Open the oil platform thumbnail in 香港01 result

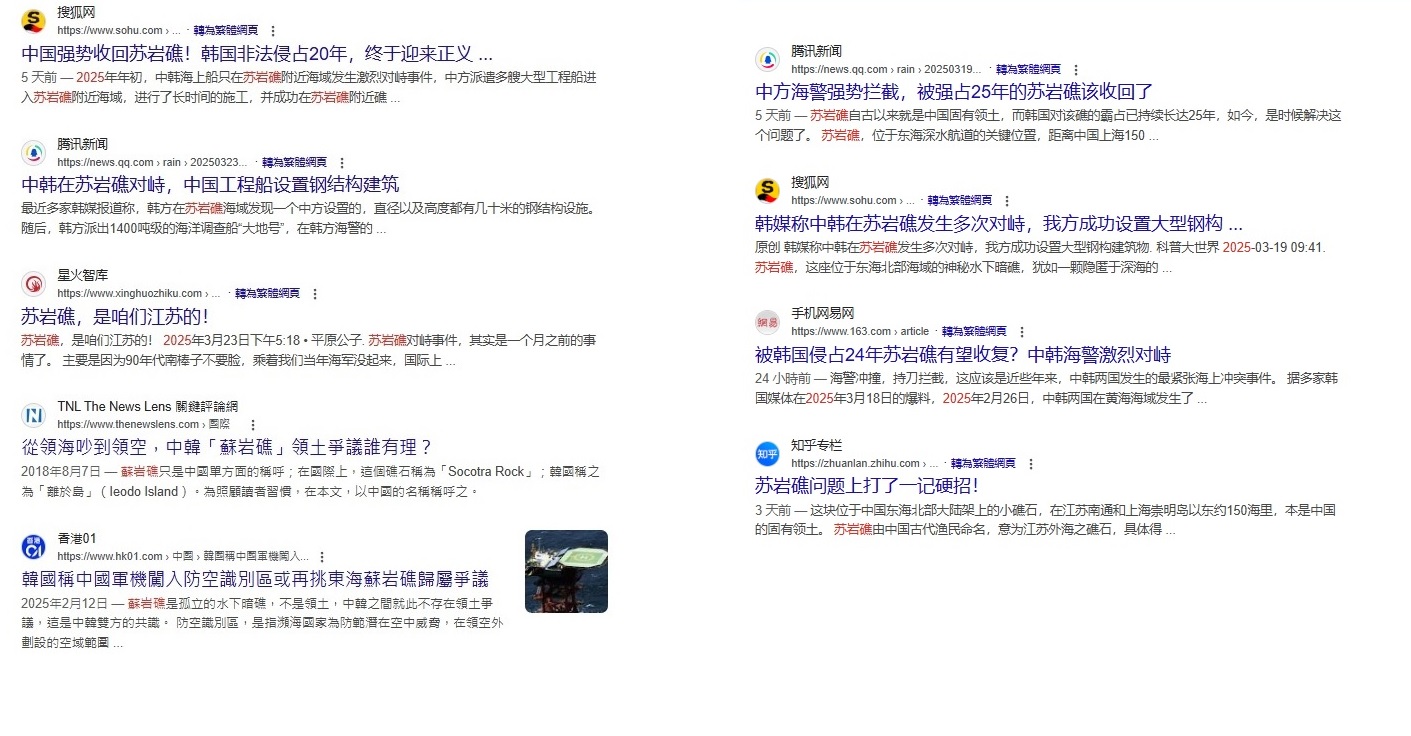566,571
